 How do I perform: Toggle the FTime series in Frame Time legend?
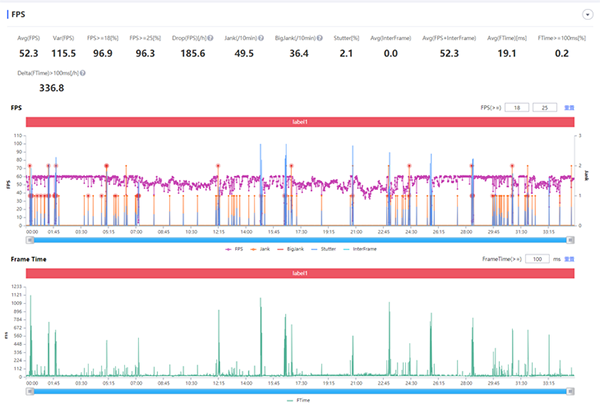[x=302, y=398]
